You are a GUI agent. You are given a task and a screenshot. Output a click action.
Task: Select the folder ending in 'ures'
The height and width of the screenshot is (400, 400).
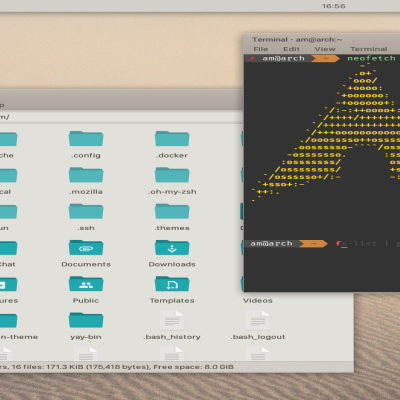[x=8, y=284]
